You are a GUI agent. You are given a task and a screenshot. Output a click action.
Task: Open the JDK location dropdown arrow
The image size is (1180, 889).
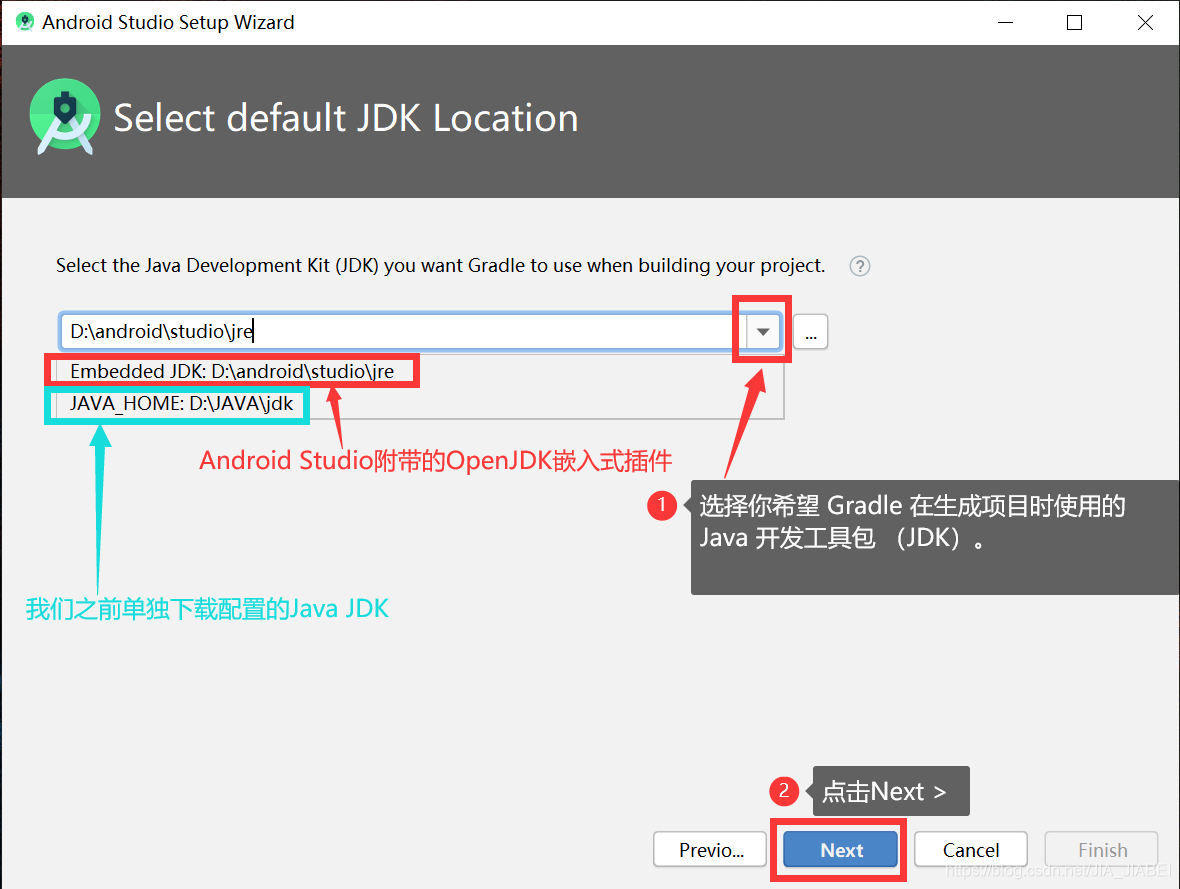[x=763, y=332]
